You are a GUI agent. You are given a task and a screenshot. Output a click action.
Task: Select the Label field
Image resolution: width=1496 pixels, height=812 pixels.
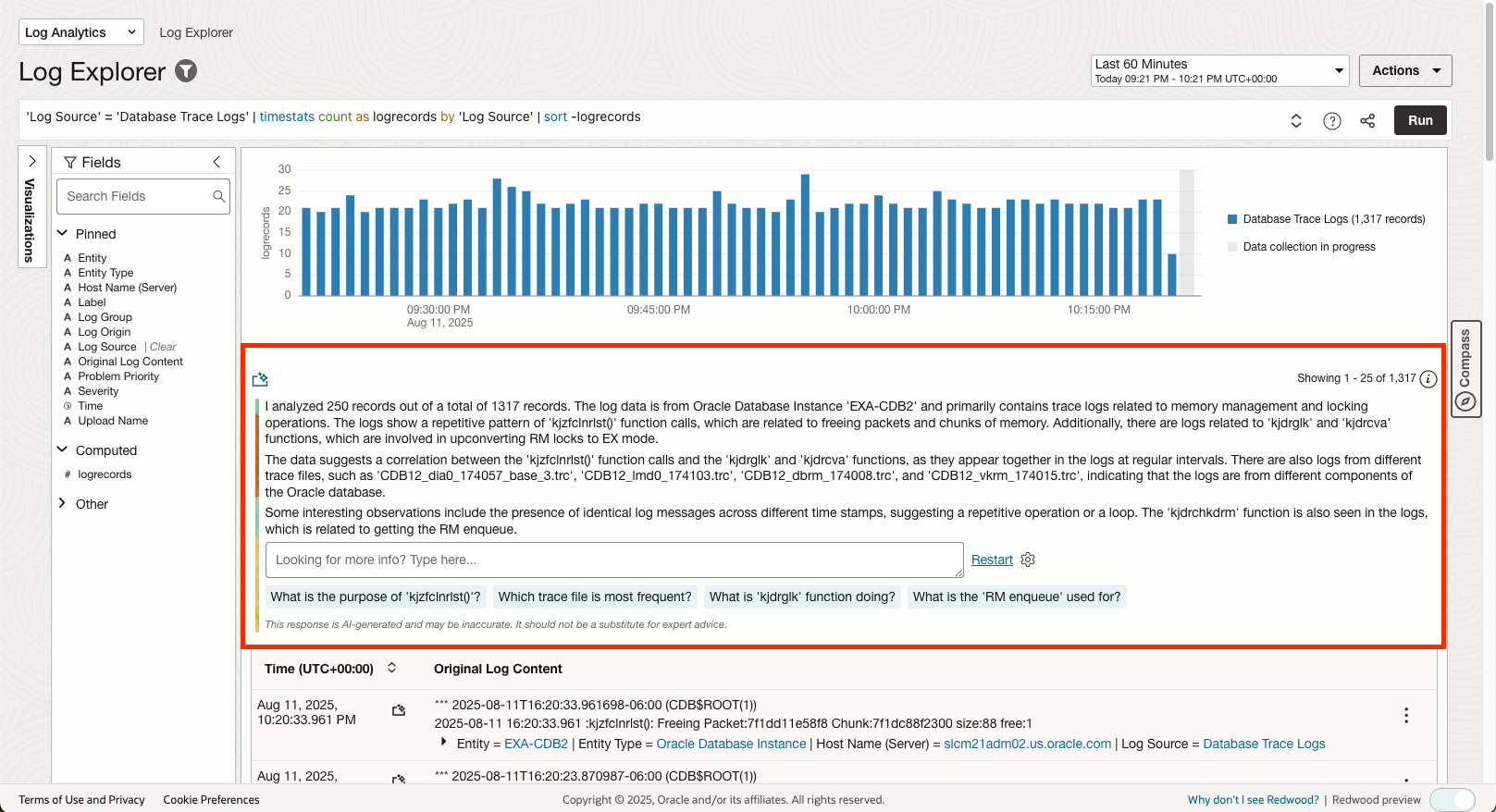tap(92, 302)
